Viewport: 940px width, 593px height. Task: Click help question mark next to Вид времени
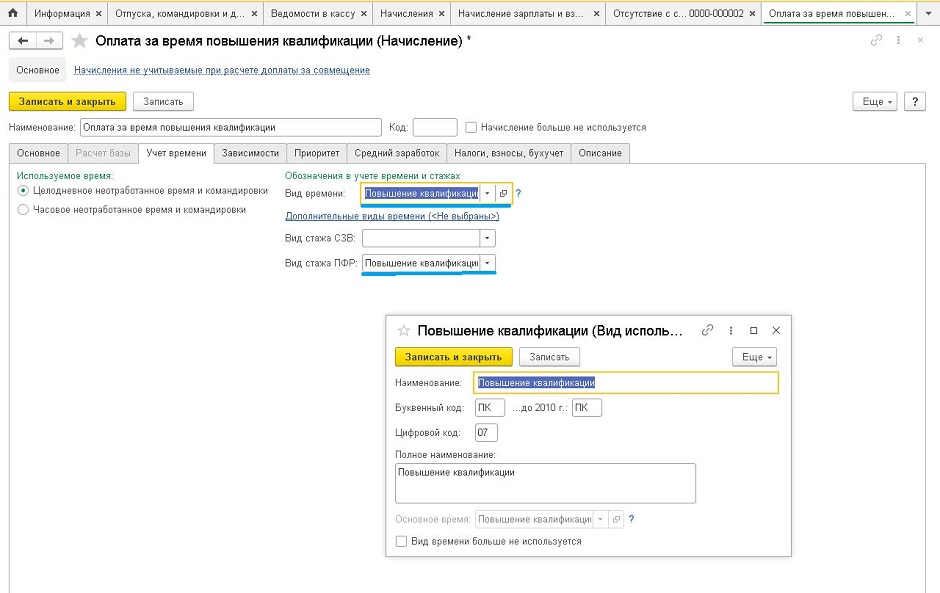[518, 193]
